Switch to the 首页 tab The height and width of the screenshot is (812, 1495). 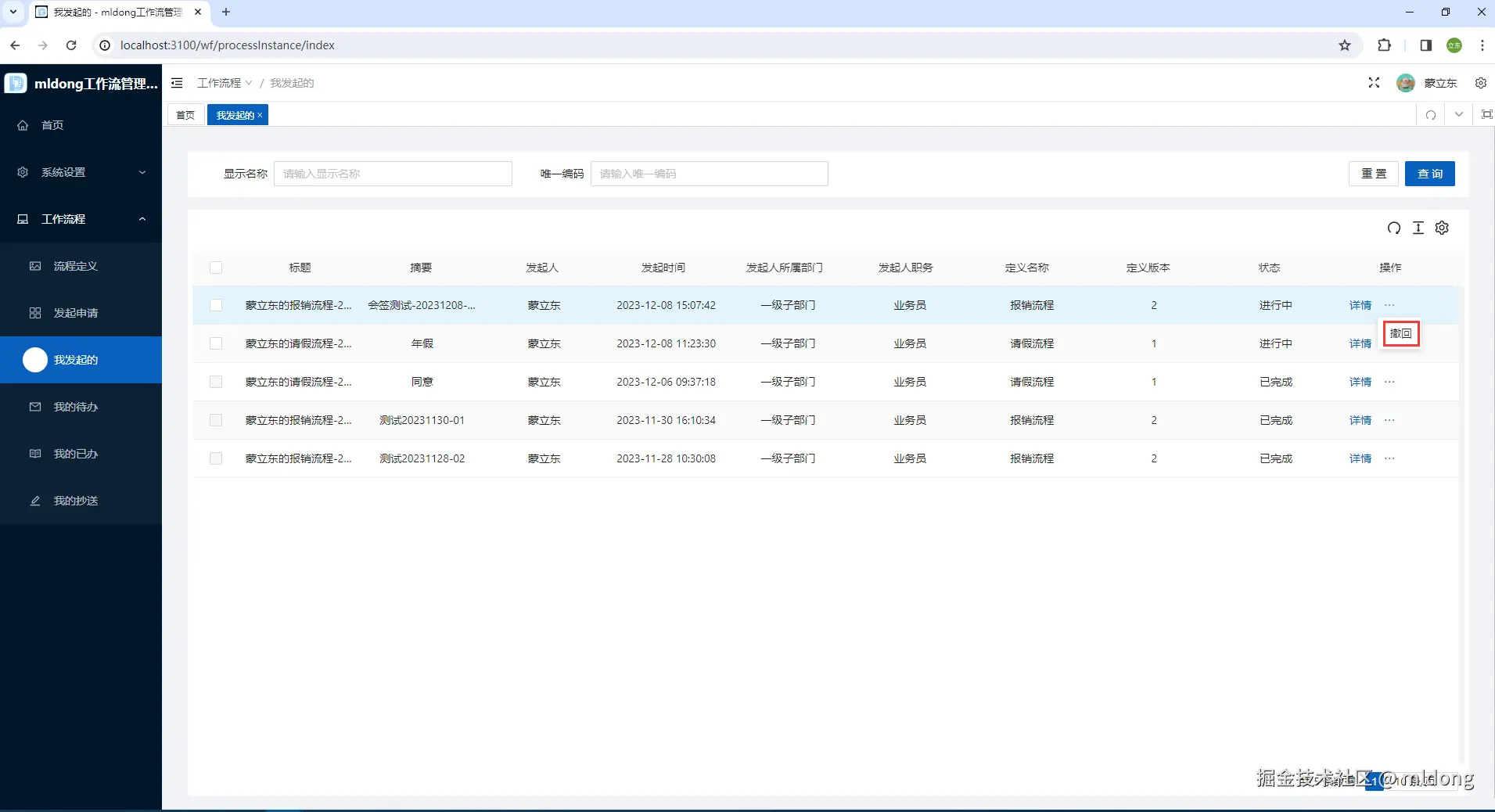point(185,115)
